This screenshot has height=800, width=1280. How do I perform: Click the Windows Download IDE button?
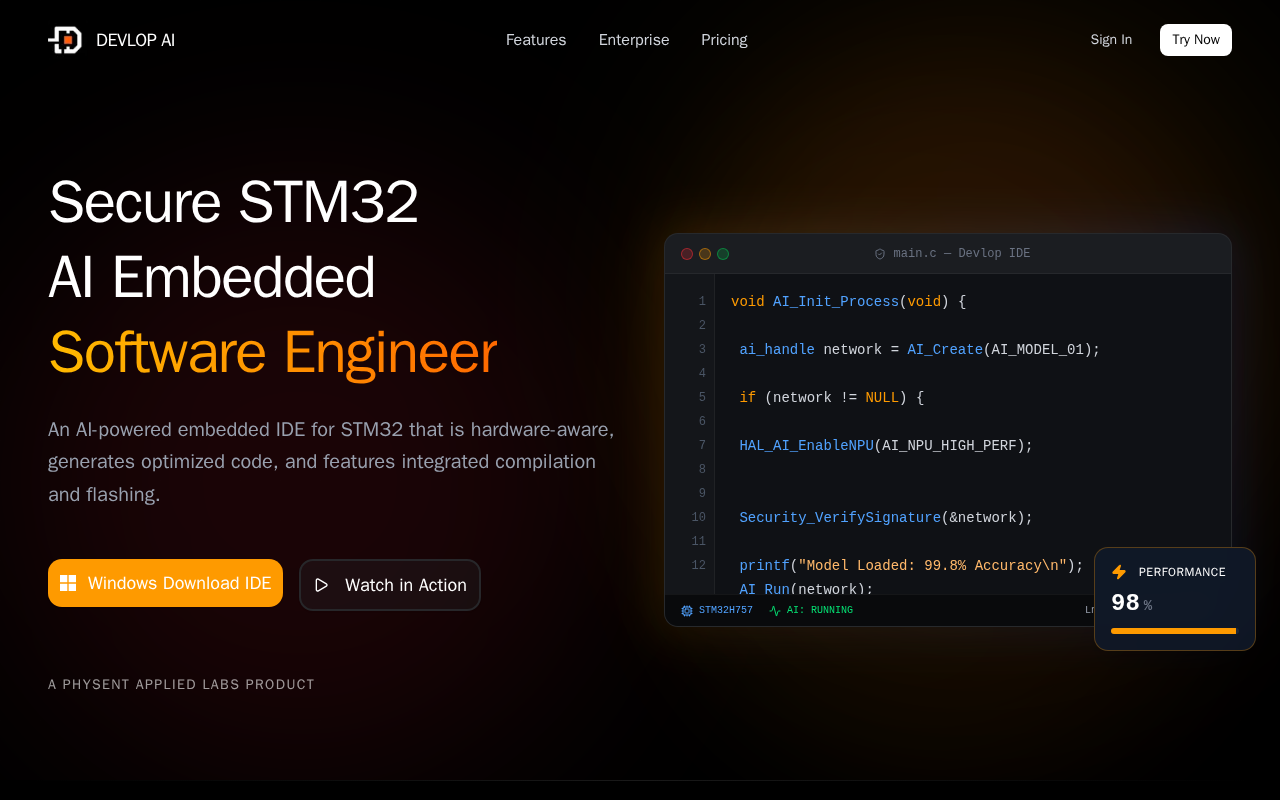(x=165, y=583)
